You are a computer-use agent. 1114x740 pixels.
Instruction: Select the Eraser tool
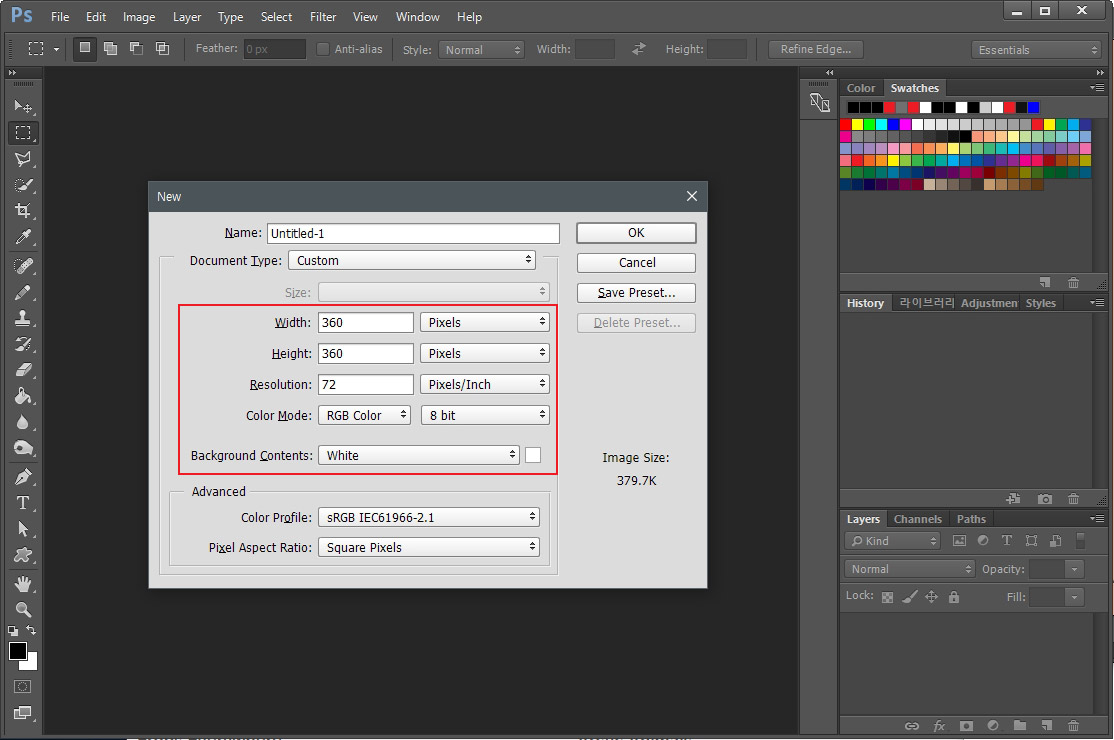23,369
